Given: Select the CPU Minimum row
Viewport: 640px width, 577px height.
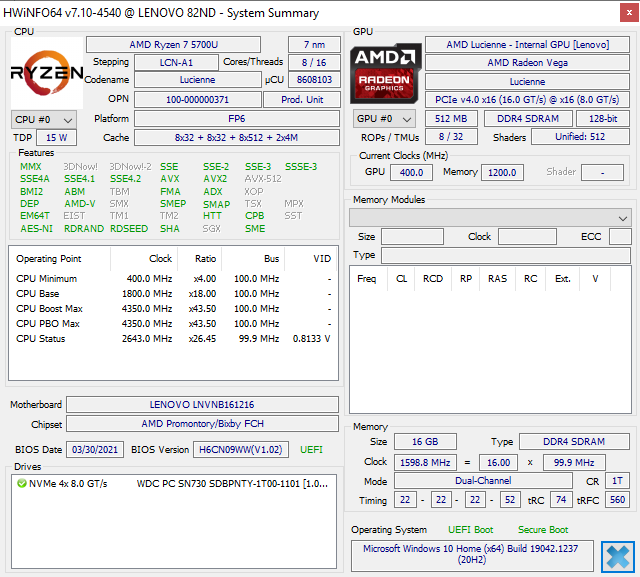Looking at the screenshot, I should 173,279.
